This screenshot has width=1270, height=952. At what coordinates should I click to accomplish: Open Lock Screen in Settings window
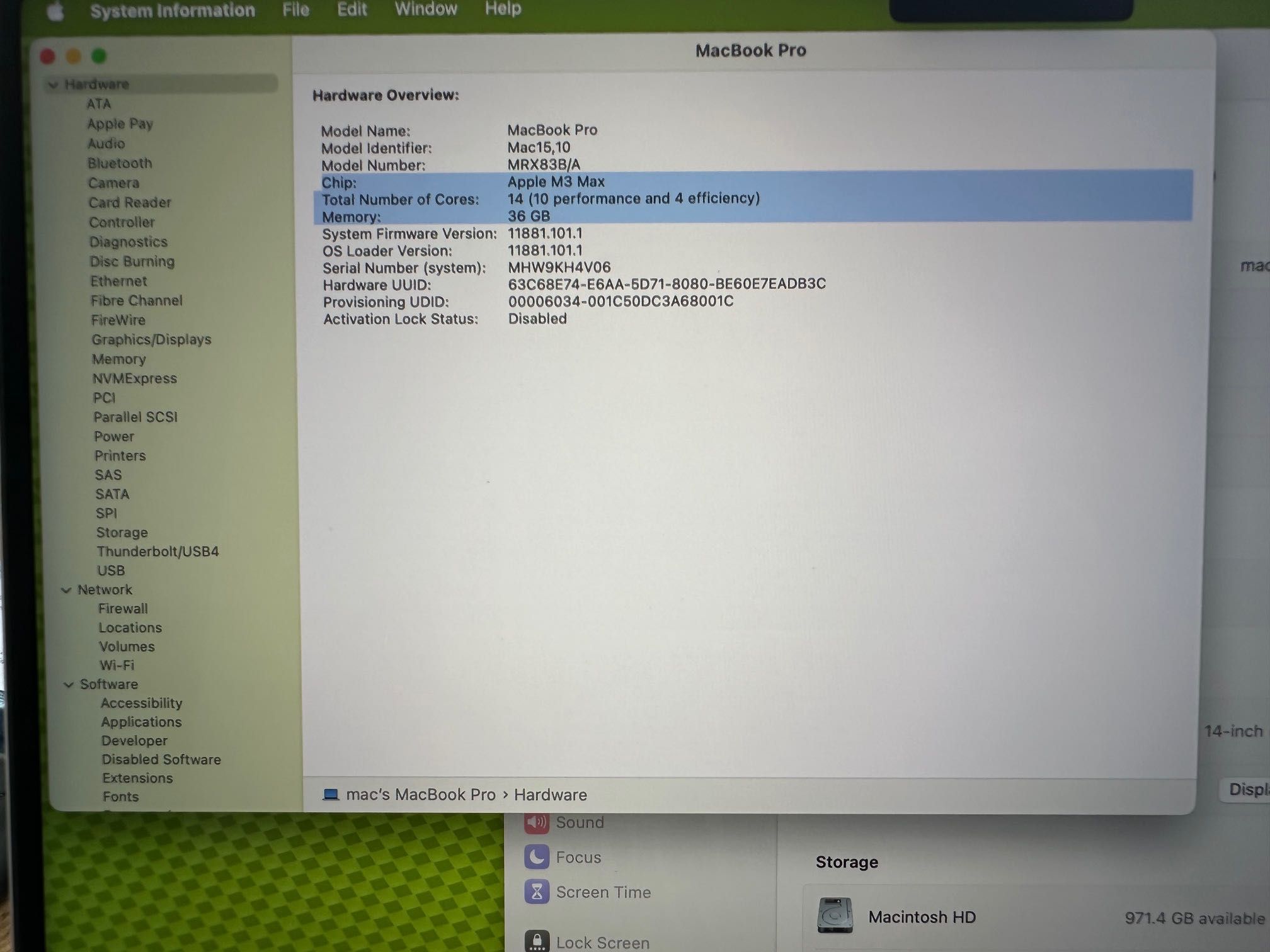[602, 943]
